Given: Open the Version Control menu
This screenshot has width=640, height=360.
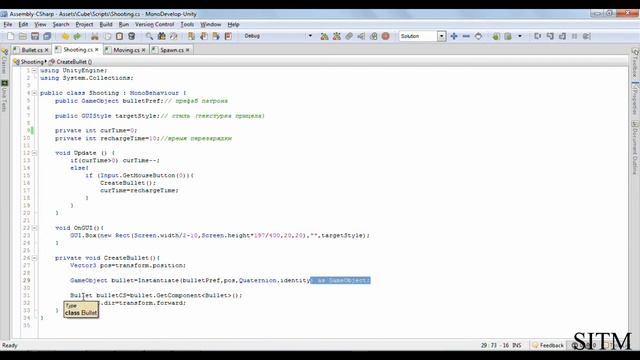Looking at the screenshot, I should [154, 24].
